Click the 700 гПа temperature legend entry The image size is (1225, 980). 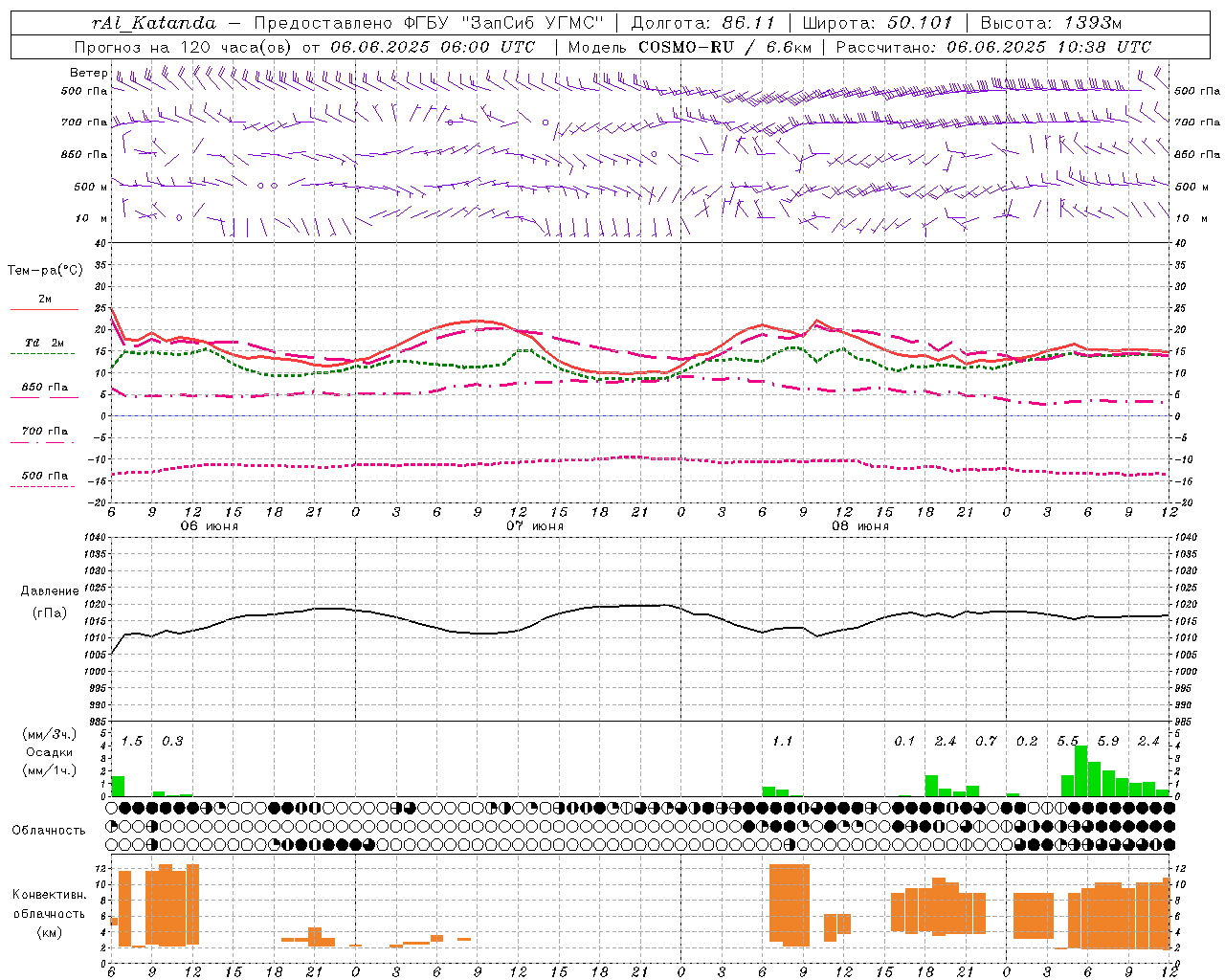pyautogui.click(x=45, y=432)
